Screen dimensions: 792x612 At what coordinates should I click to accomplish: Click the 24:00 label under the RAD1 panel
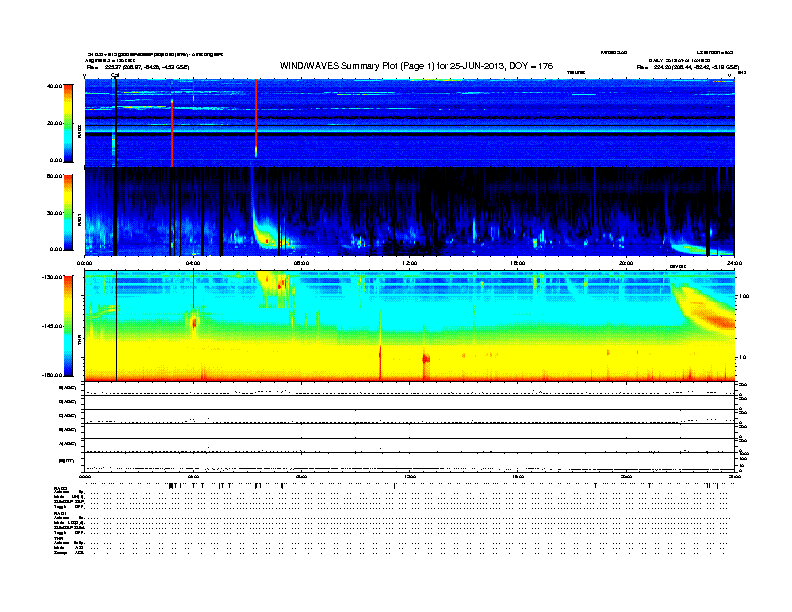pyautogui.click(x=734, y=263)
